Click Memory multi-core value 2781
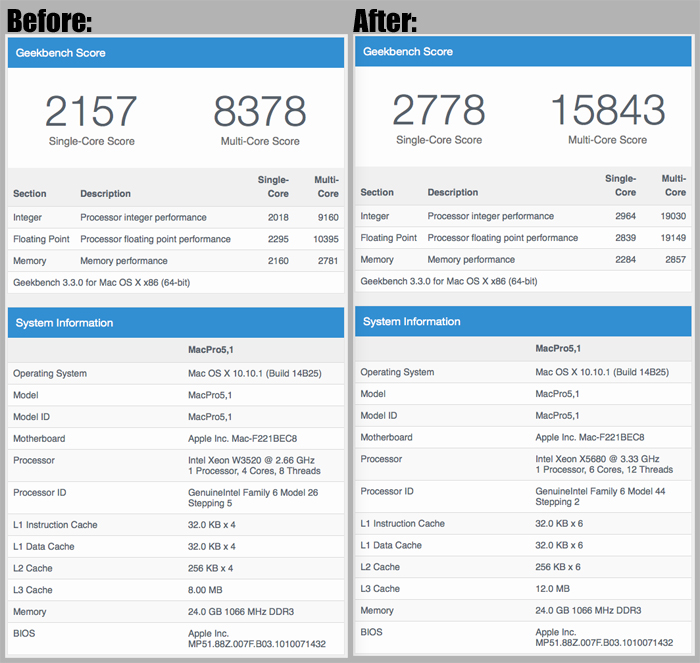The image size is (700, 663). coord(328,261)
